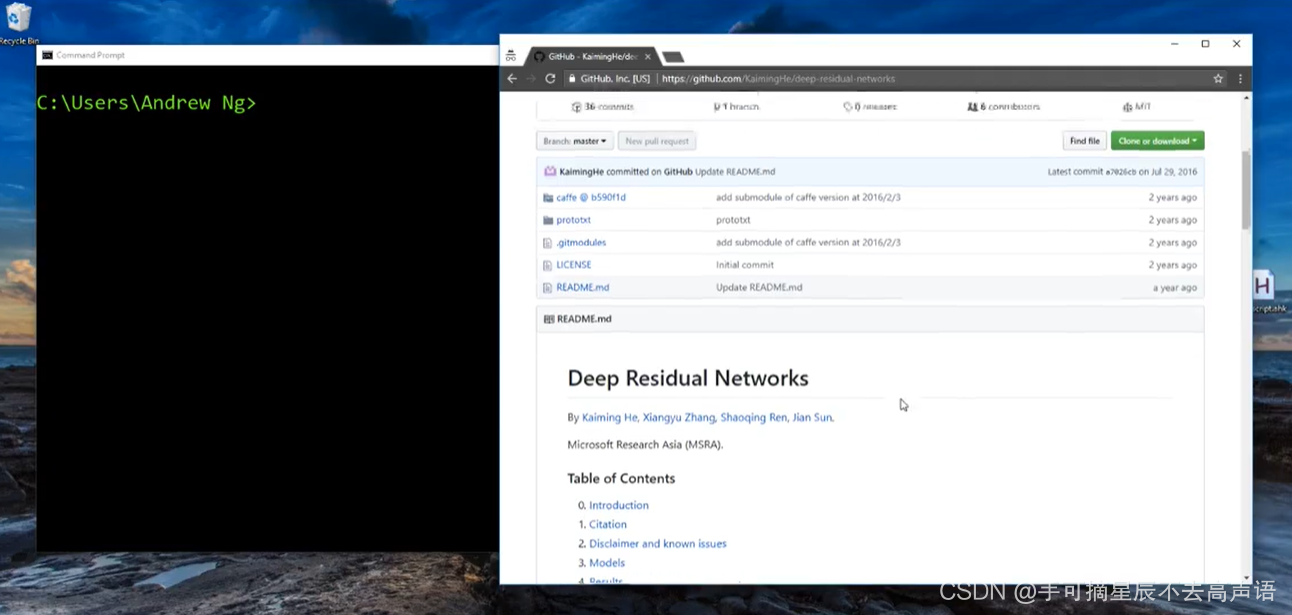The image size is (1292, 615).
Task: Open KaimingHe committer profile link
Action: click(581, 172)
